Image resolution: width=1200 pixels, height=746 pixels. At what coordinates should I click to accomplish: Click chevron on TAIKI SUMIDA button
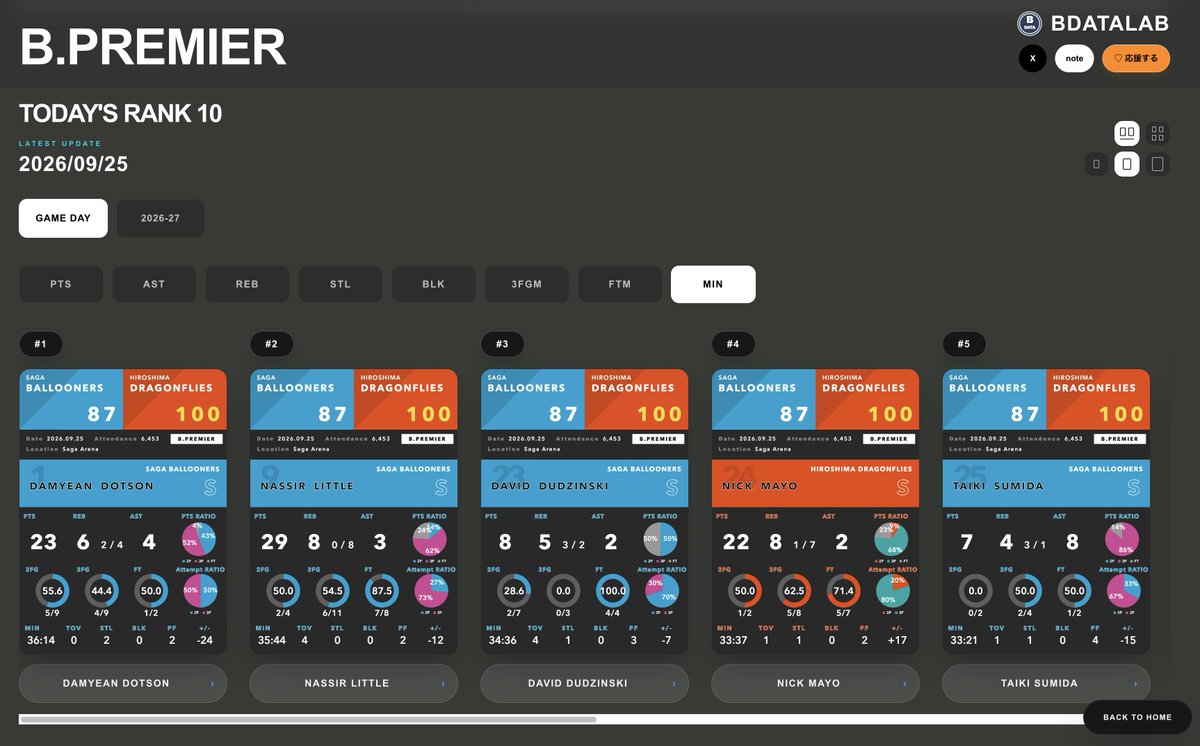1135,684
